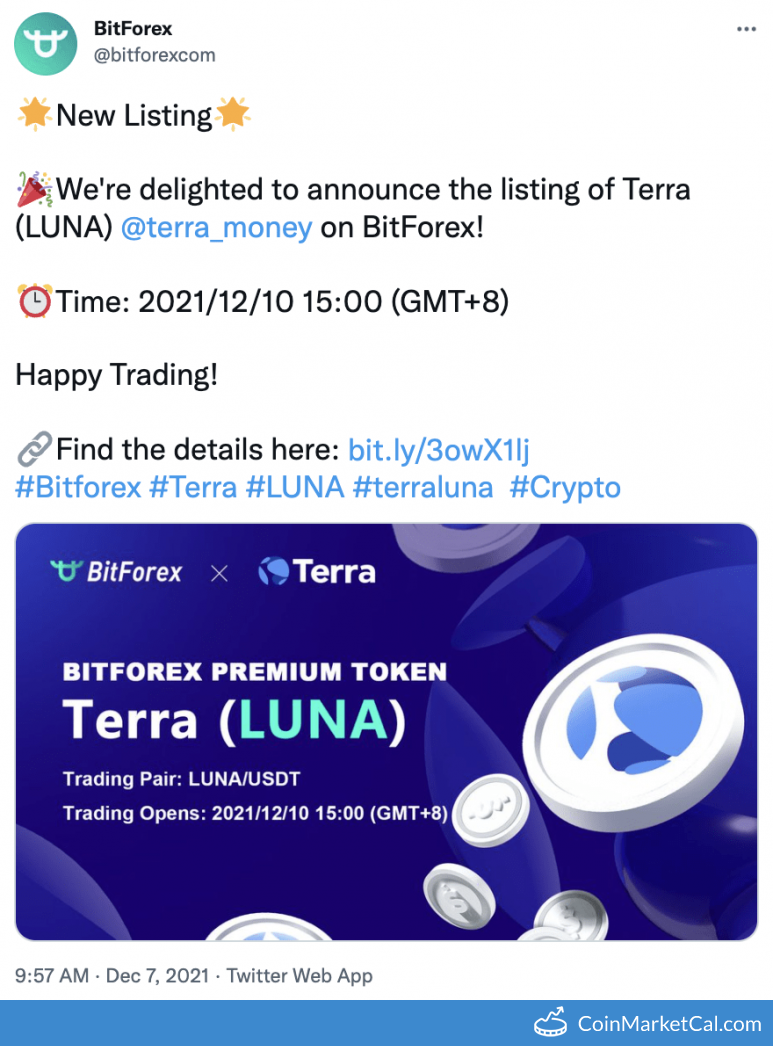773x1046 pixels.
Task: Click the #LUNA hashtag
Action: [290, 487]
